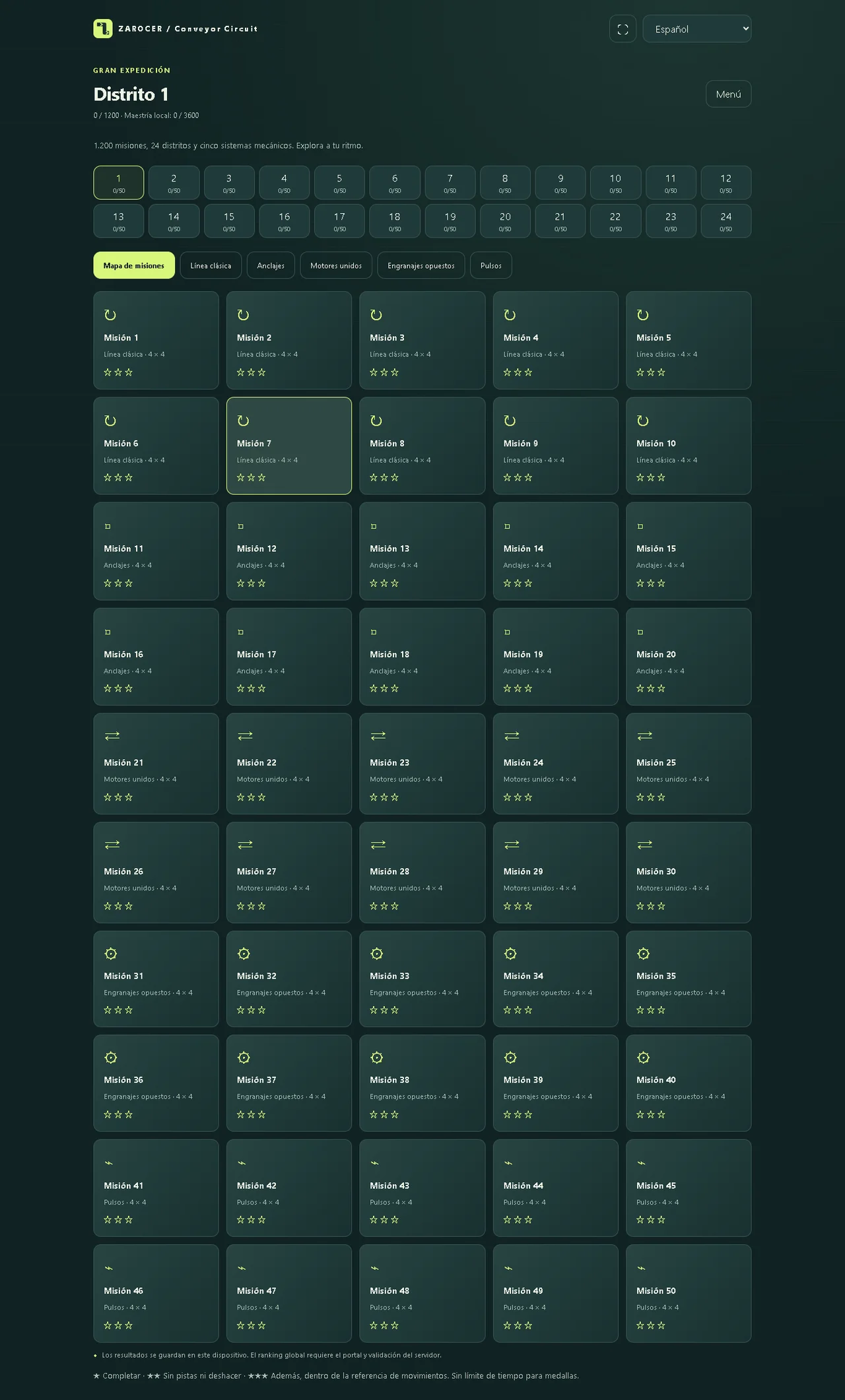
Task: Click the gear icon on Misión 35
Action: [643, 953]
